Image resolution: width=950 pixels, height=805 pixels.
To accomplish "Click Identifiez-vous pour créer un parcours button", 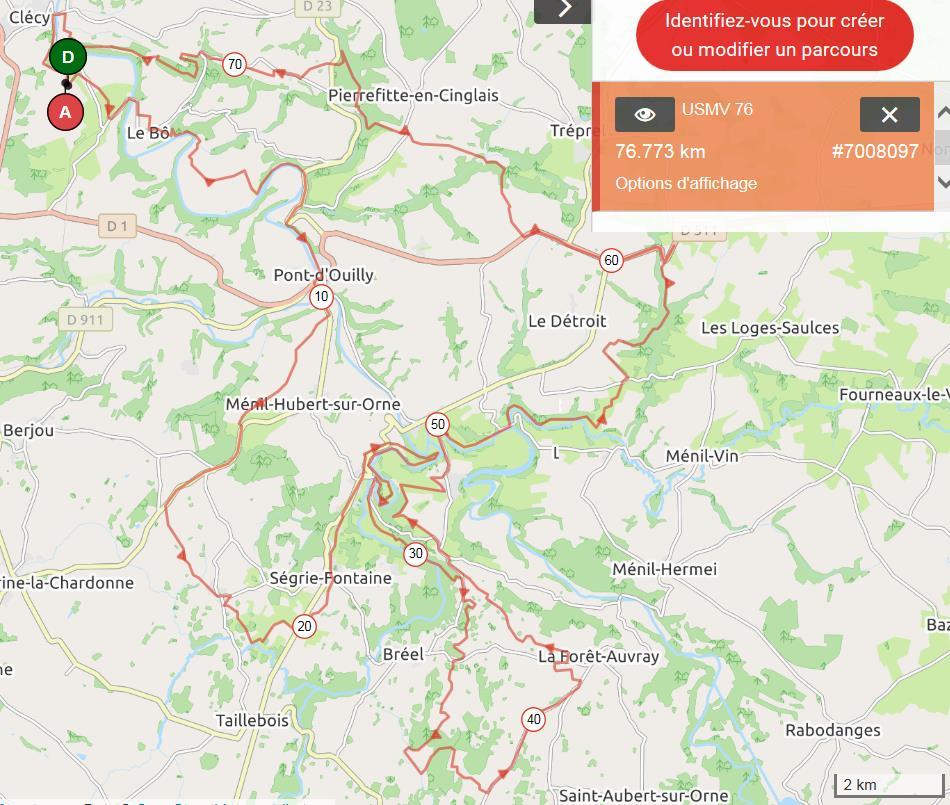I will click(774, 35).
